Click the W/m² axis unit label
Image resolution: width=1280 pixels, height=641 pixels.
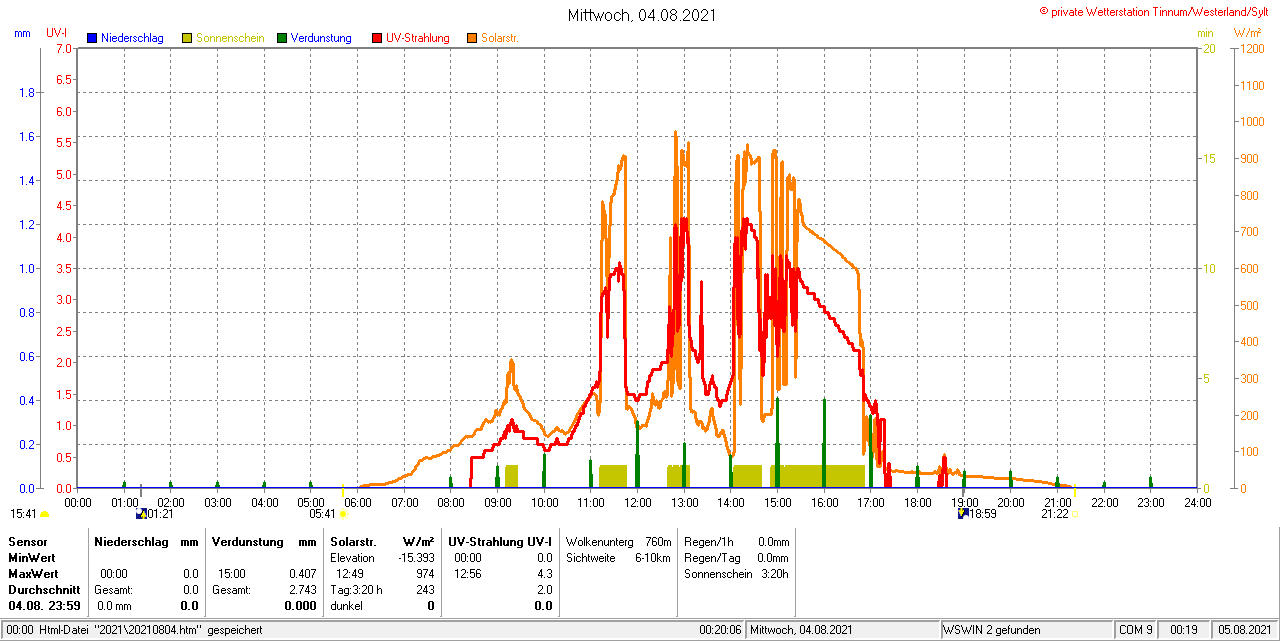pos(1247,33)
